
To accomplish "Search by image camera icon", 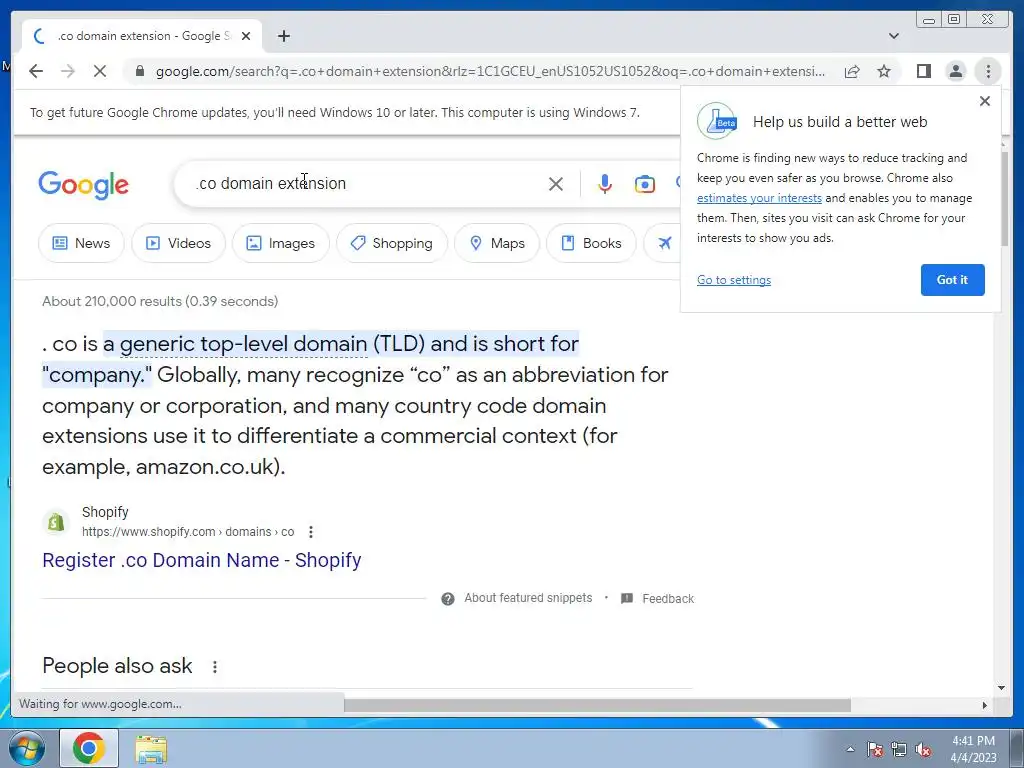I will click(x=645, y=184).
